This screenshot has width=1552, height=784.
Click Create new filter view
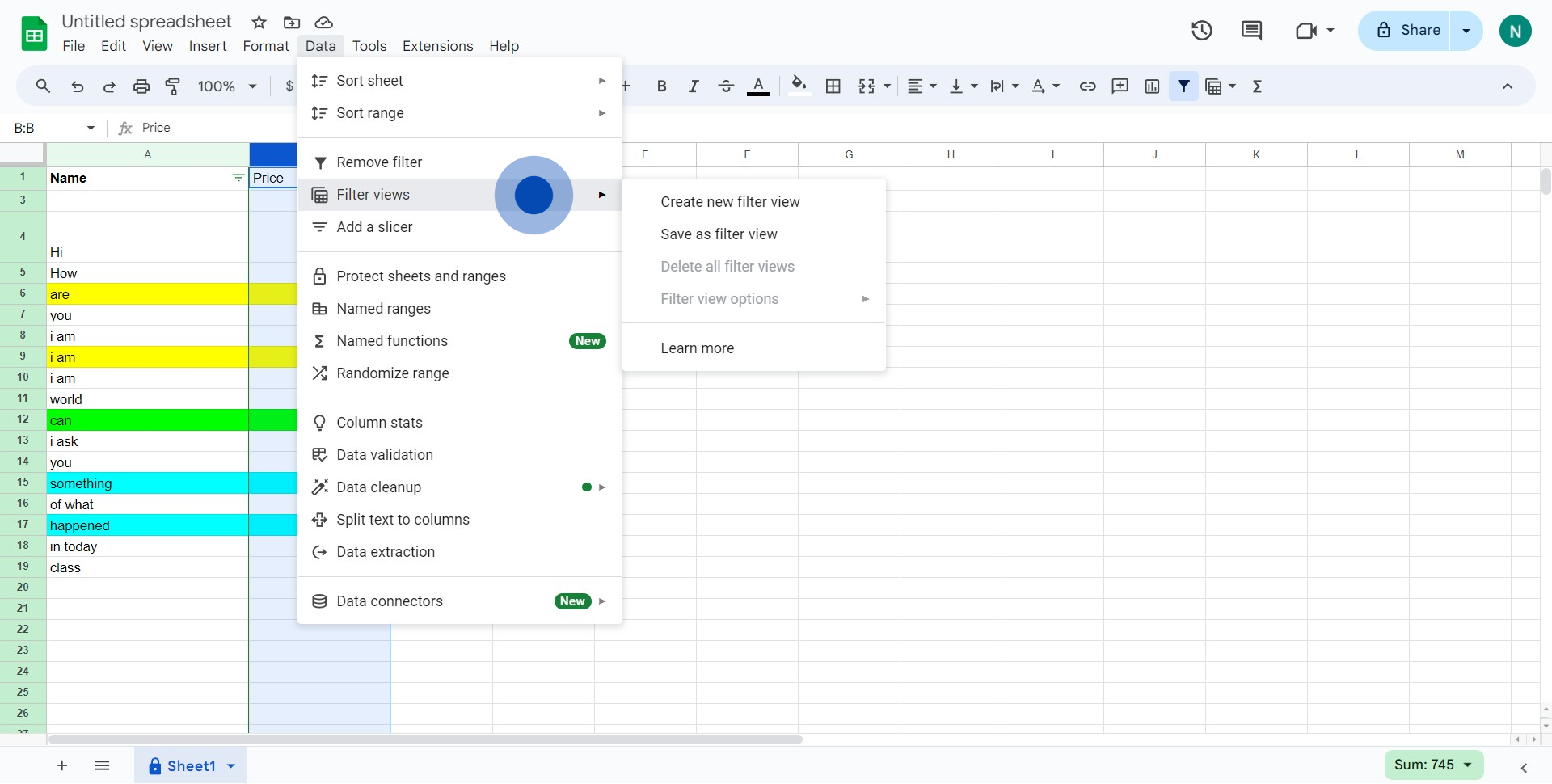(x=753, y=202)
